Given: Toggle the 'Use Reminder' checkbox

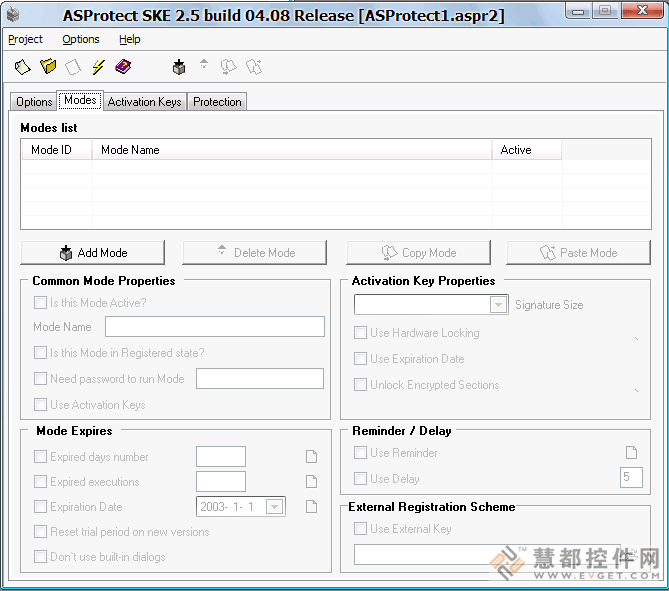Looking at the screenshot, I should tap(361, 452).
